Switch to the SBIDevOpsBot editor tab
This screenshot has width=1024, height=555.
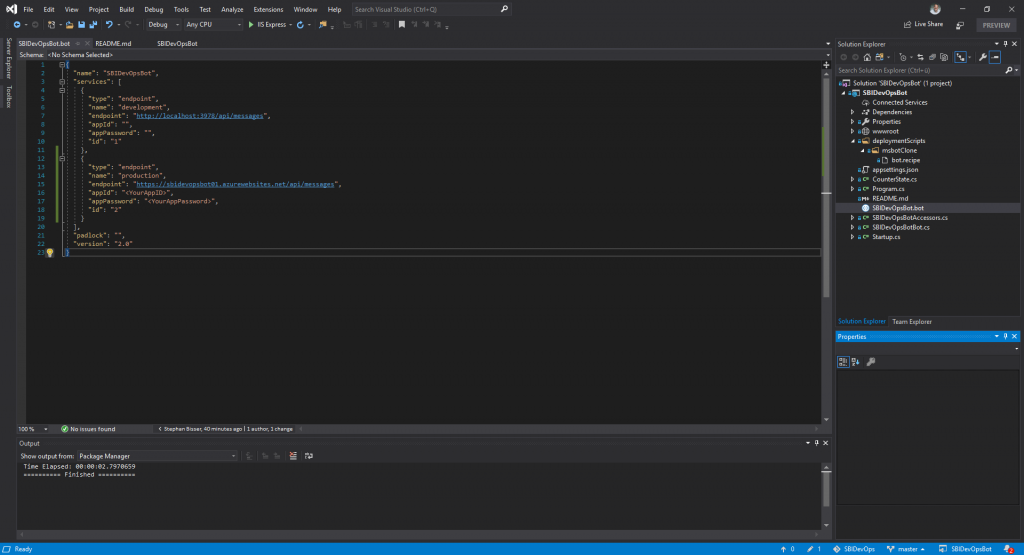[177, 44]
